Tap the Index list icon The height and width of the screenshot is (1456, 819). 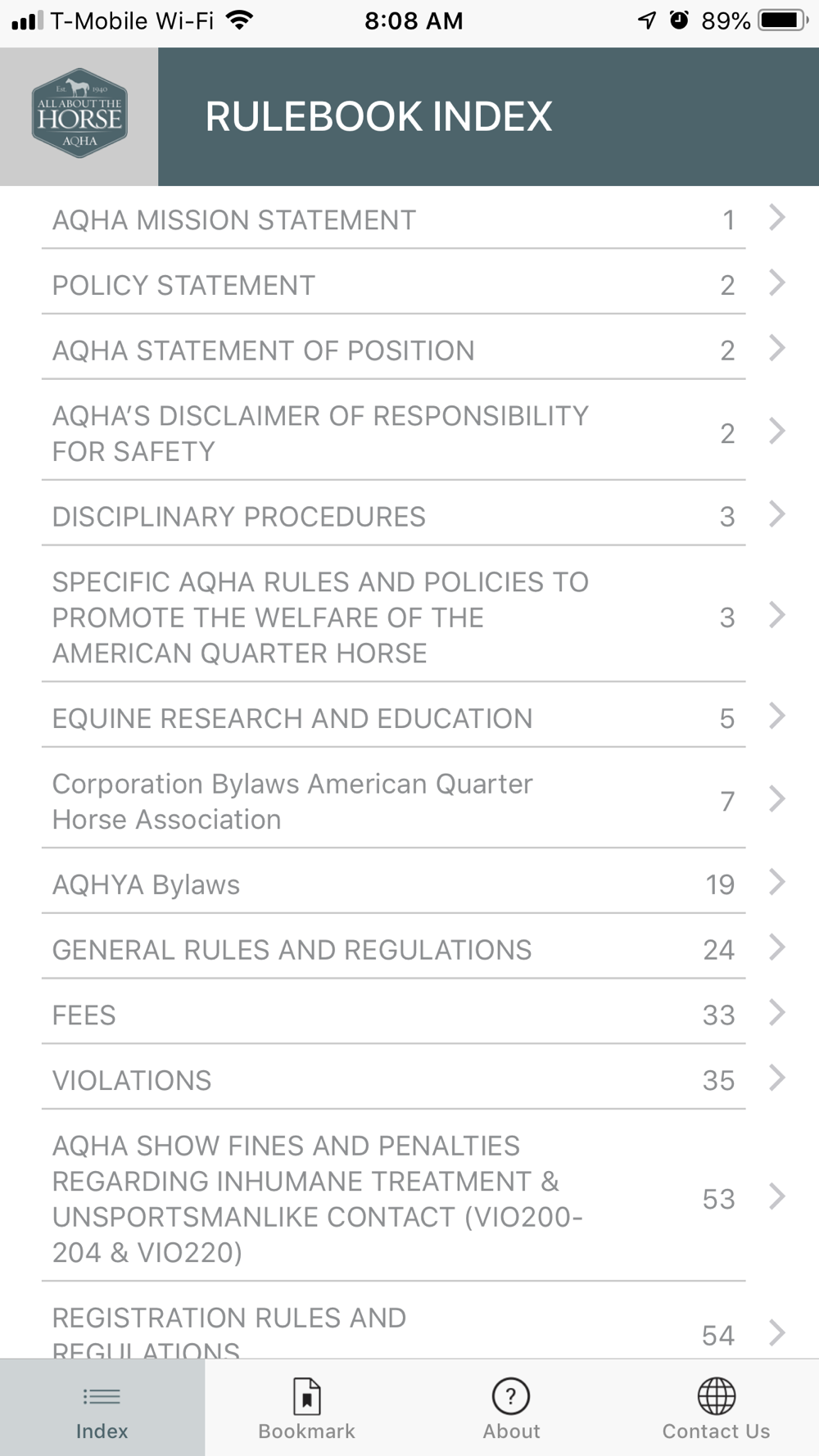(102, 1396)
